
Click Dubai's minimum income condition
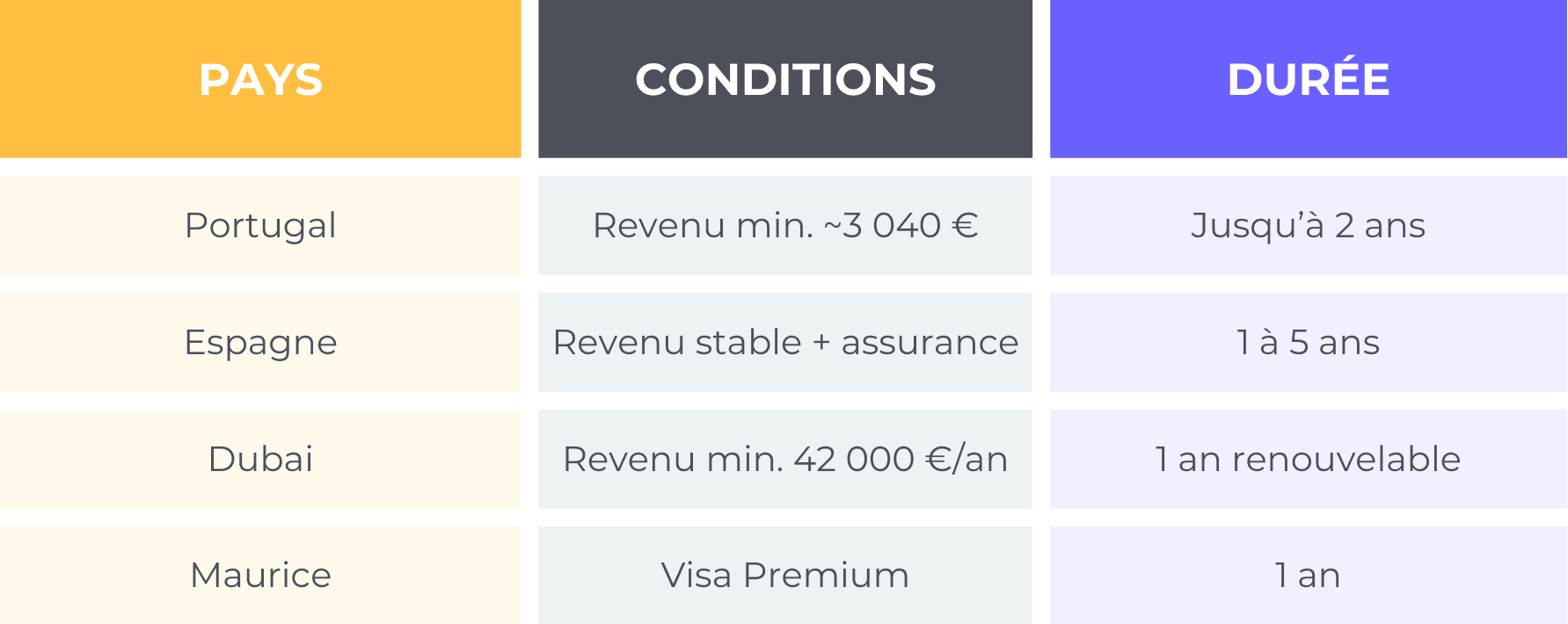pyautogui.click(x=784, y=459)
